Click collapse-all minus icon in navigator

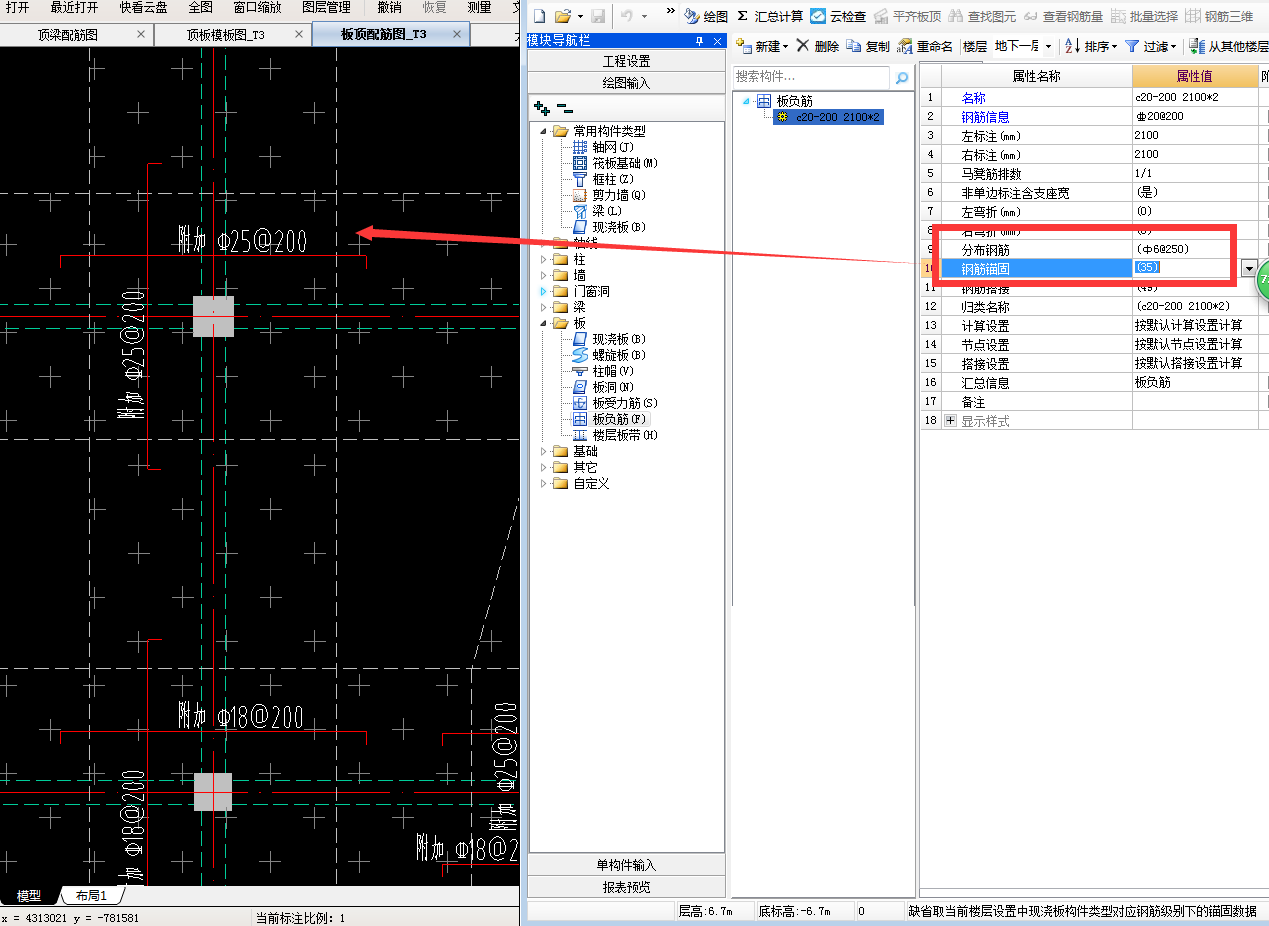pos(564,107)
